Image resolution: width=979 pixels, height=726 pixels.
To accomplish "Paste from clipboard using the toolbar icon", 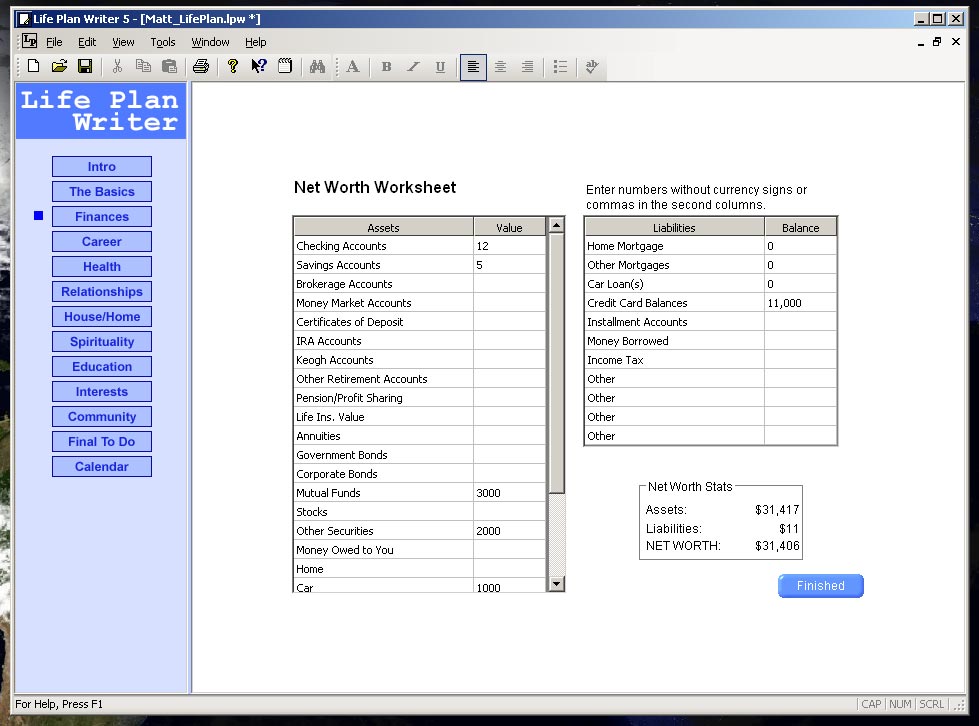I will coord(169,66).
